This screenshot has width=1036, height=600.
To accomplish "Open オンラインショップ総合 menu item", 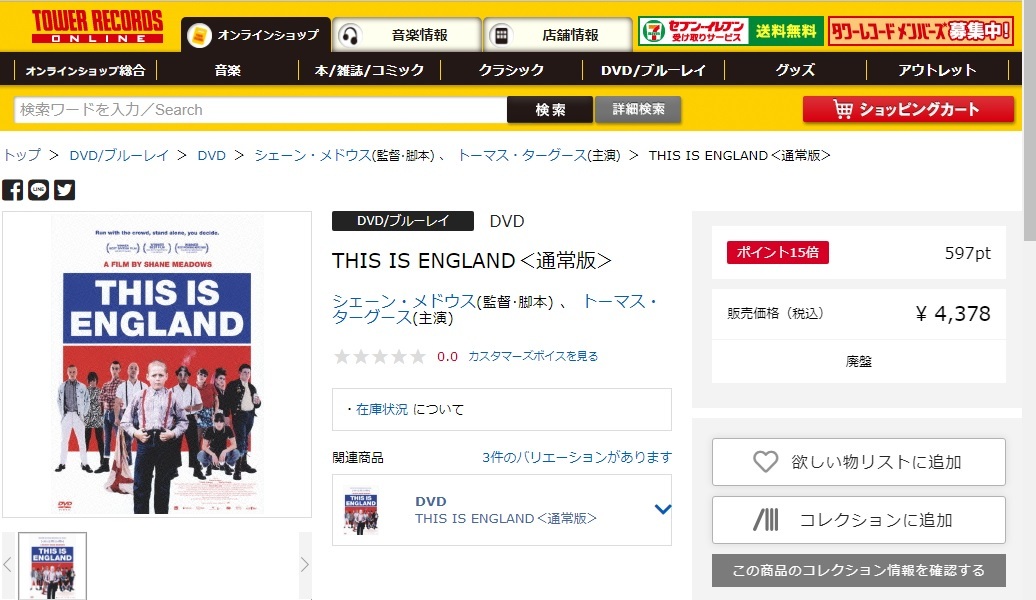I will [85, 70].
